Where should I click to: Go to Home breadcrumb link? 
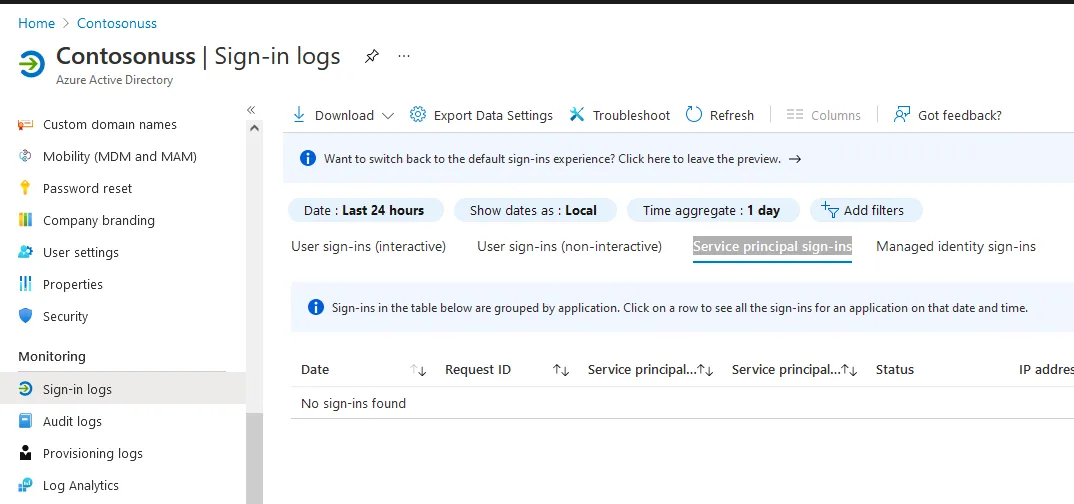[x=36, y=23]
